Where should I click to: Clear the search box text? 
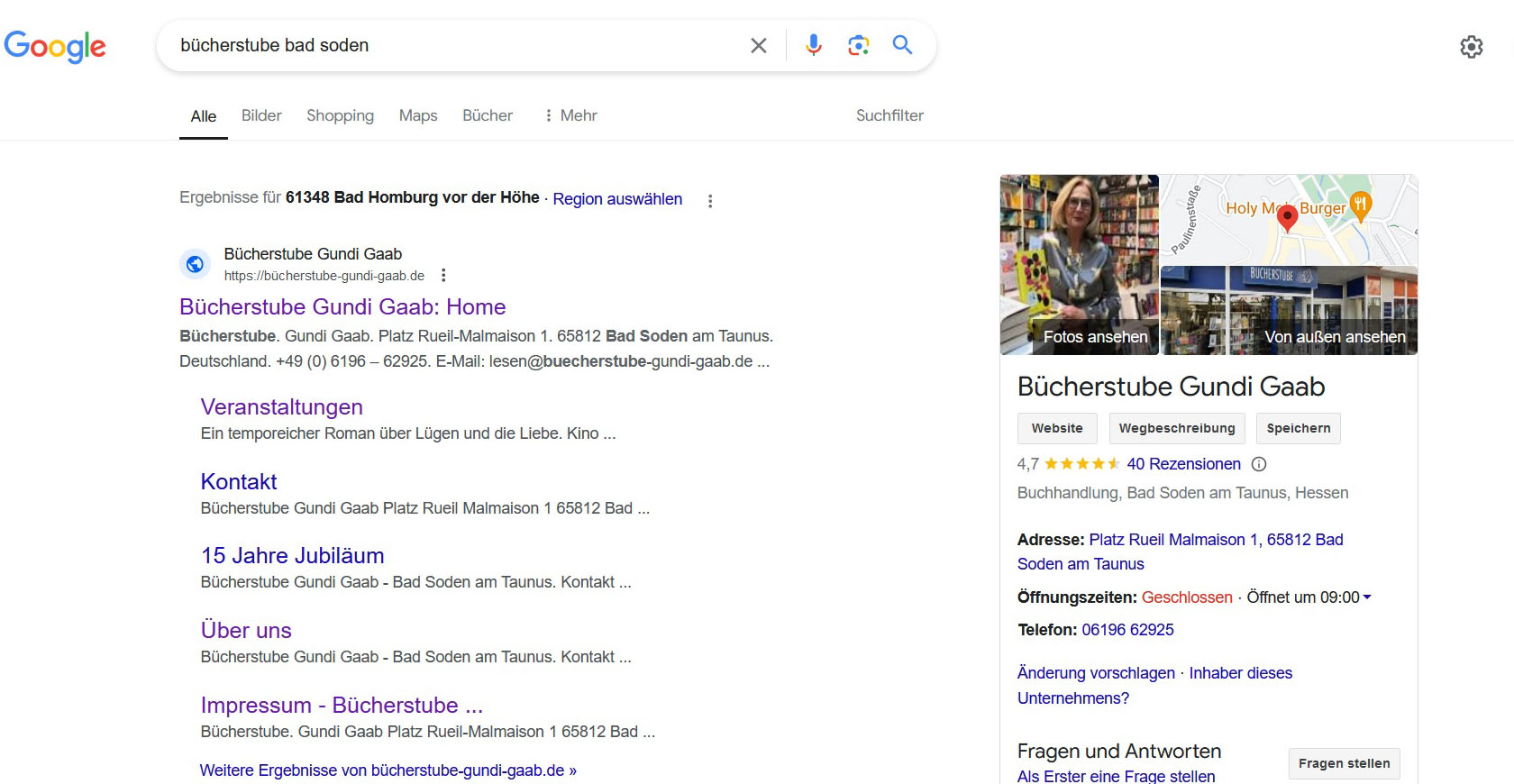coord(759,45)
